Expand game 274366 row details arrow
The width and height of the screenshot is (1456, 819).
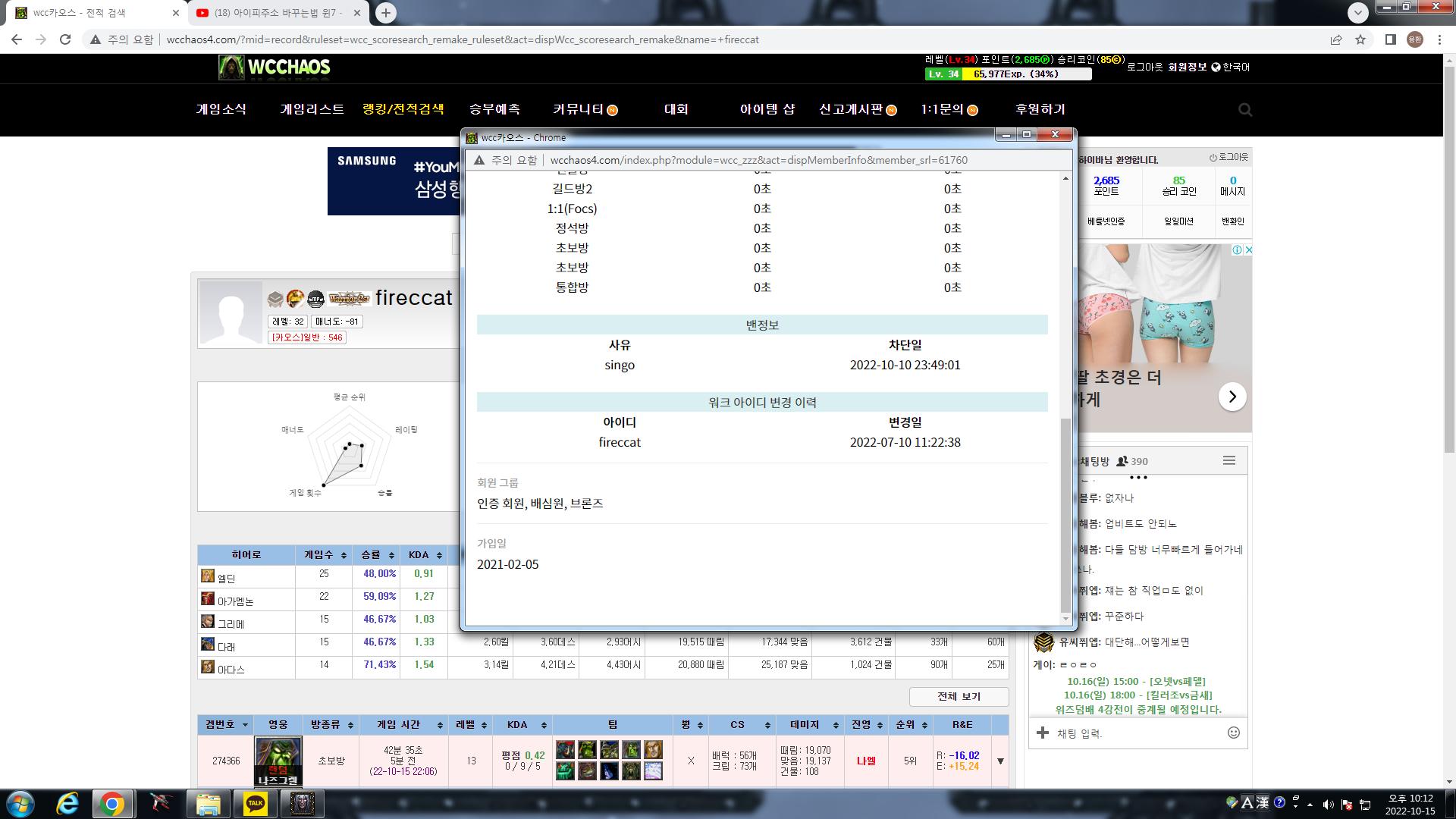click(x=1000, y=761)
